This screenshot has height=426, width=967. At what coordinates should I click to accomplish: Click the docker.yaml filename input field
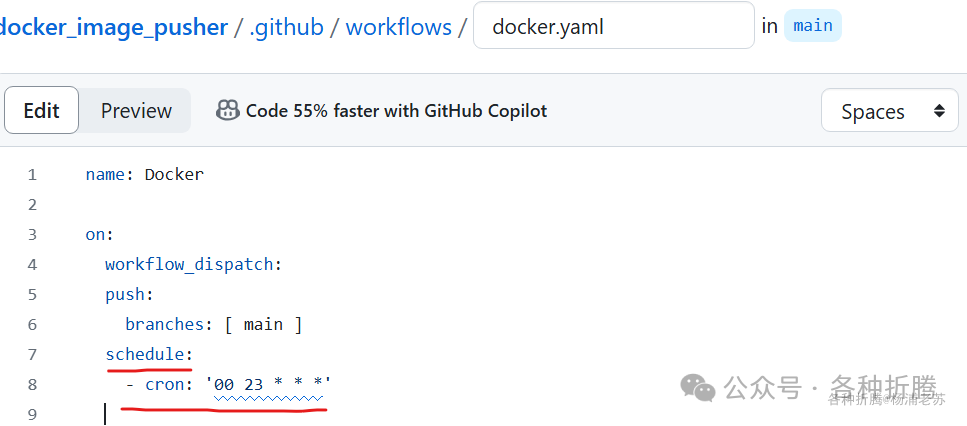(614, 25)
